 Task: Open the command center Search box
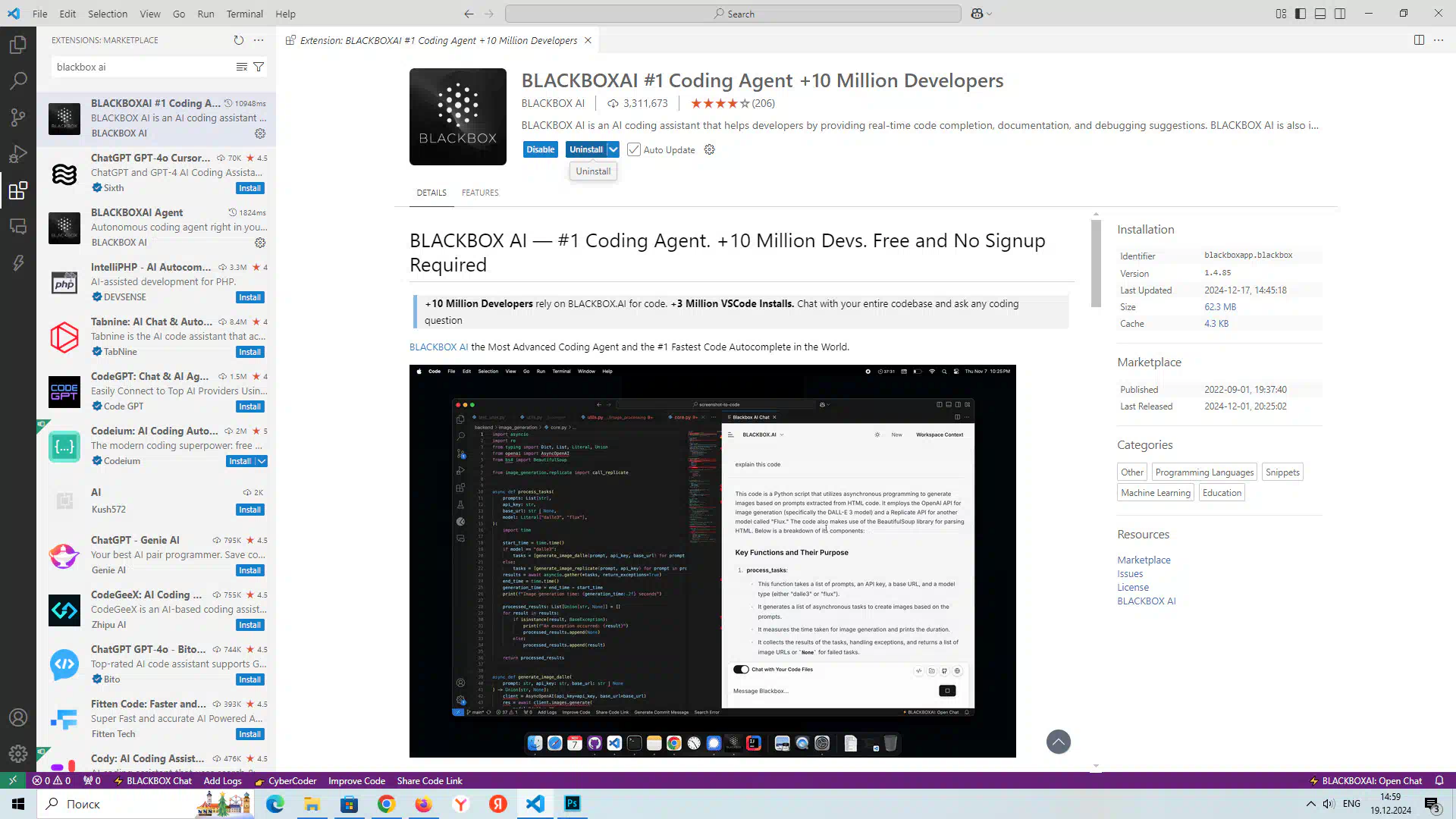pyautogui.click(x=733, y=14)
